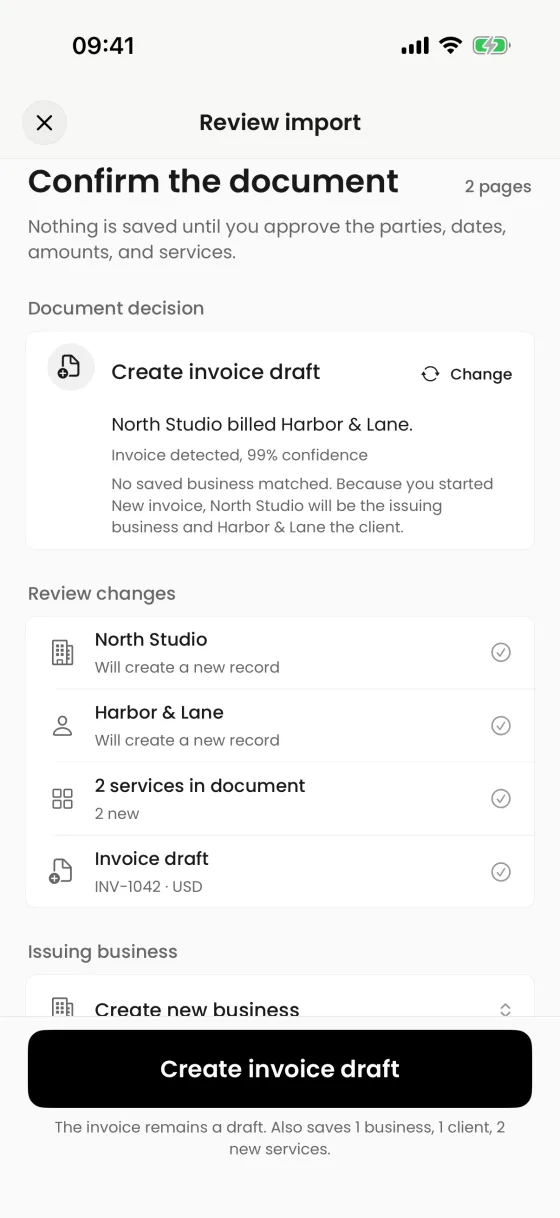
Task: Click the refresh icon beside Change
Action: click(430, 374)
